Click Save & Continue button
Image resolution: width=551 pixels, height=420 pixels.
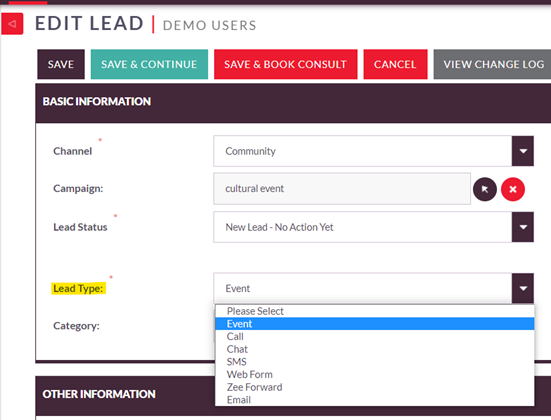click(x=149, y=64)
